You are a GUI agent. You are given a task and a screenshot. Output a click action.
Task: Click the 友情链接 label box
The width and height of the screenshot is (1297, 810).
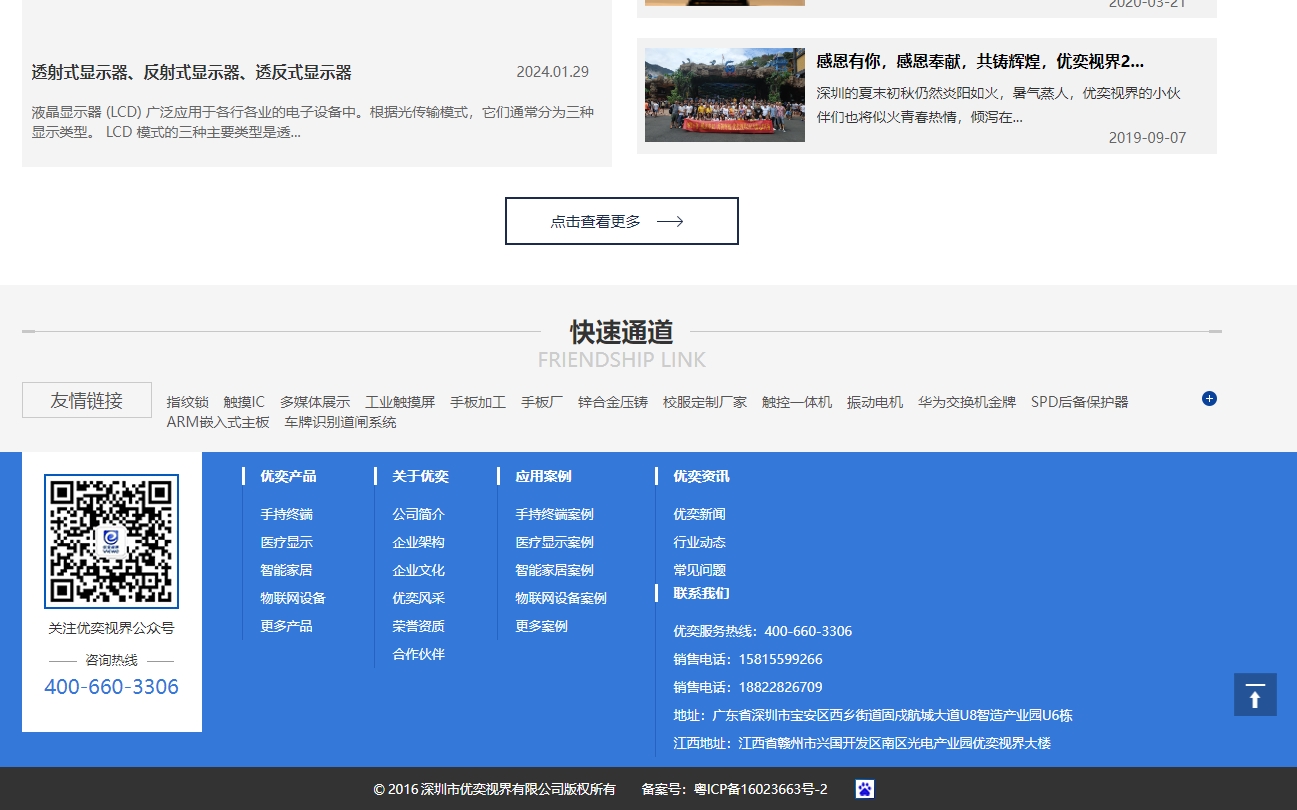87,399
